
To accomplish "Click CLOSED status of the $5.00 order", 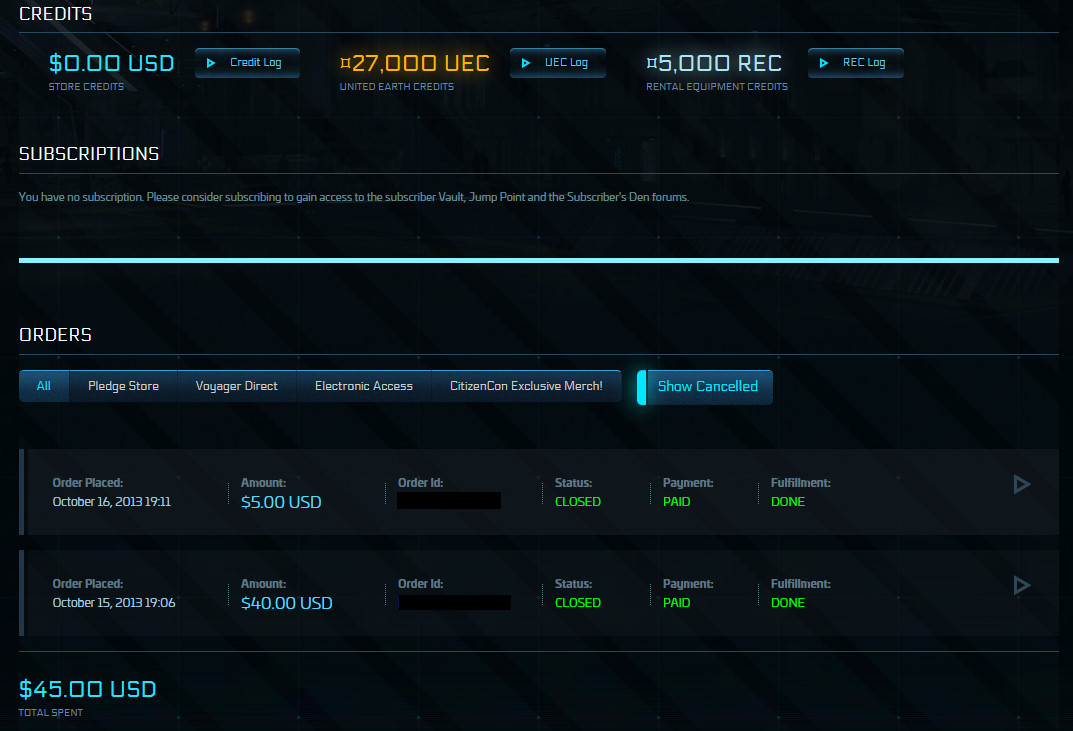I will (x=578, y=502).
